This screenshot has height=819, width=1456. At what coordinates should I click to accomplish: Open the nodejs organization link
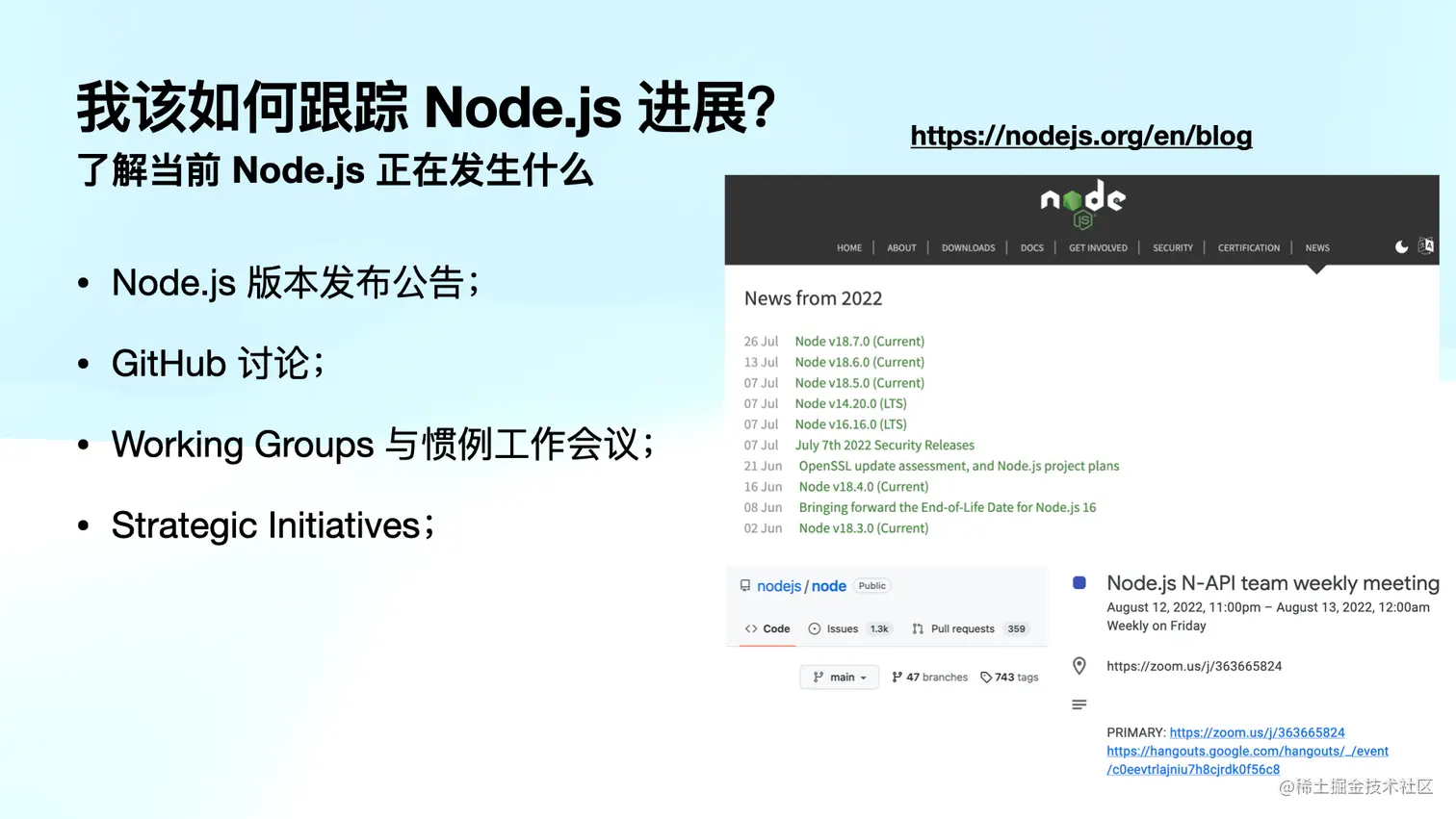779,586
